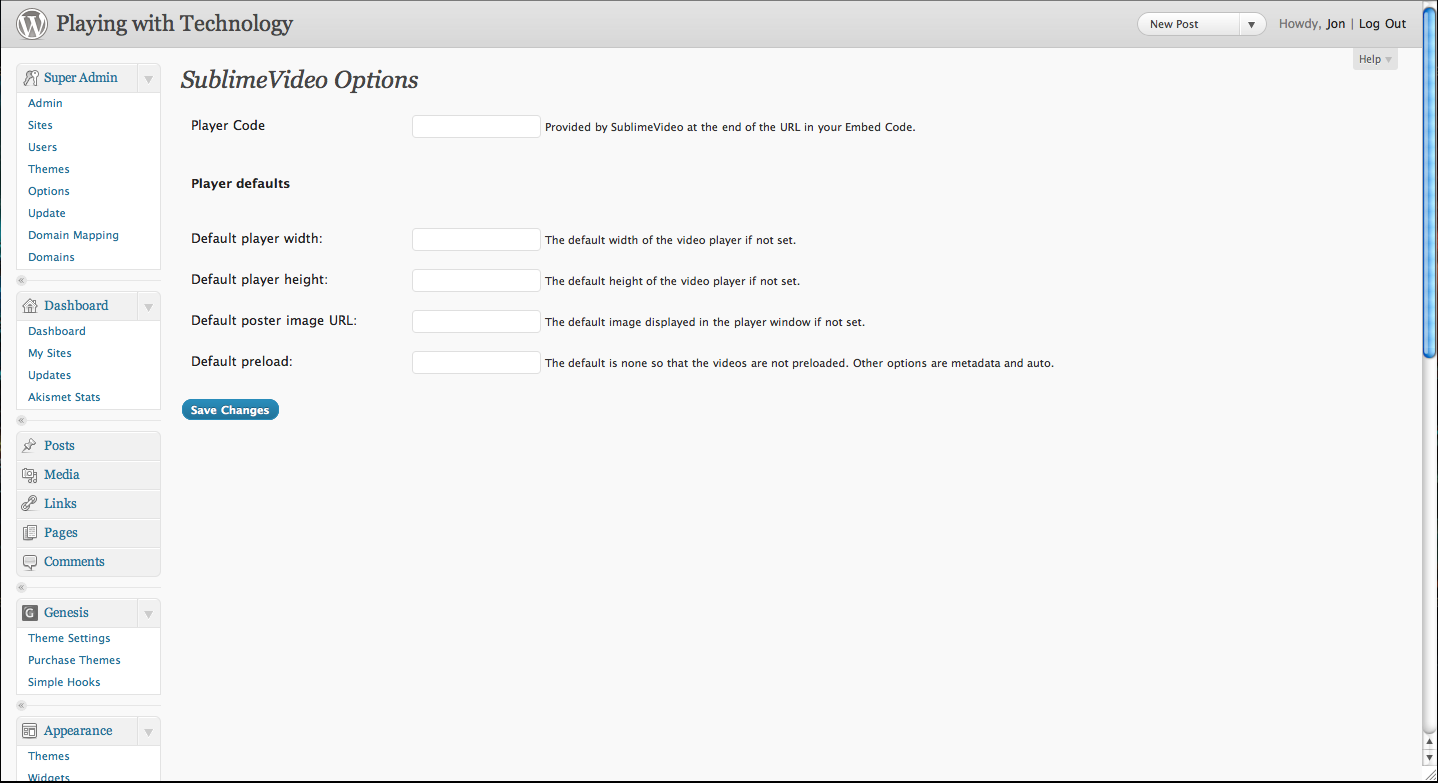Collapse sidebar using arrow below Super Admin section
Screen dimensions: 1438x783
coord(21,280)
